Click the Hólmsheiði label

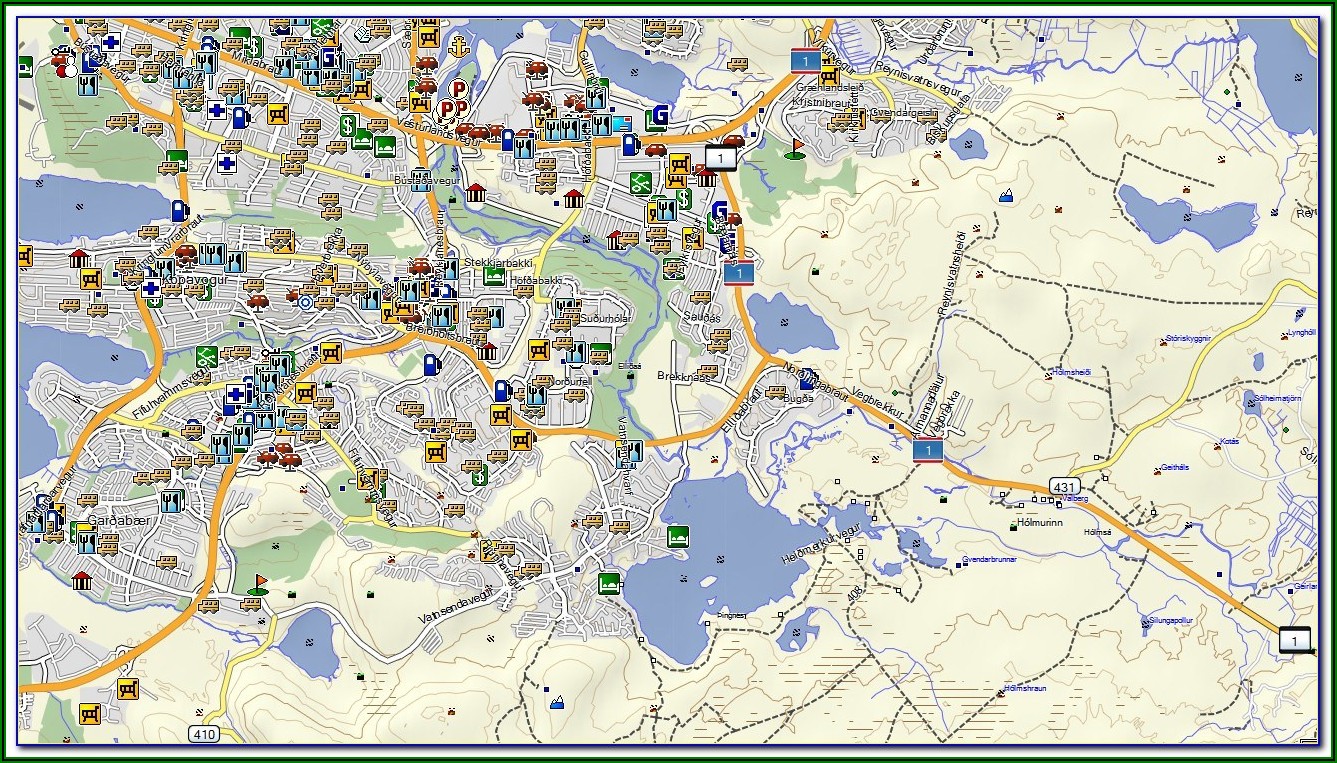pyautogui.click(x=1071, y=372)
